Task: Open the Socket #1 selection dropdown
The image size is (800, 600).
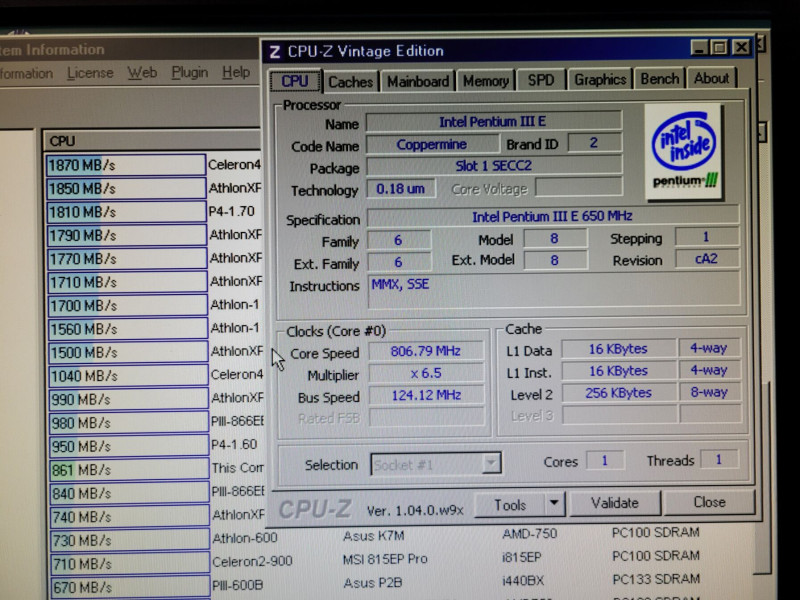Action: click(x=436, y=464)
